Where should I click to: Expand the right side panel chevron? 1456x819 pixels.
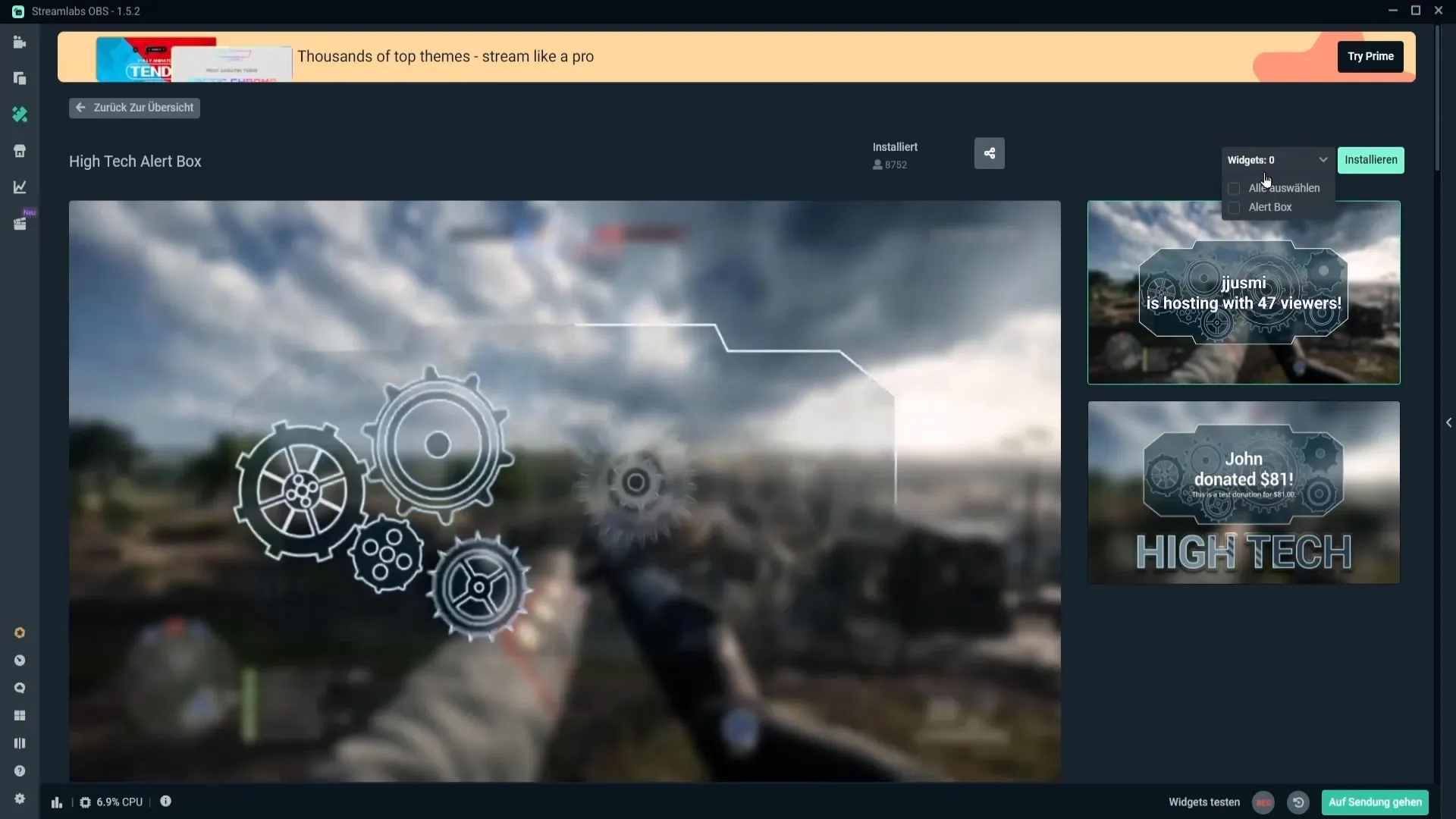click(1448, 422)
